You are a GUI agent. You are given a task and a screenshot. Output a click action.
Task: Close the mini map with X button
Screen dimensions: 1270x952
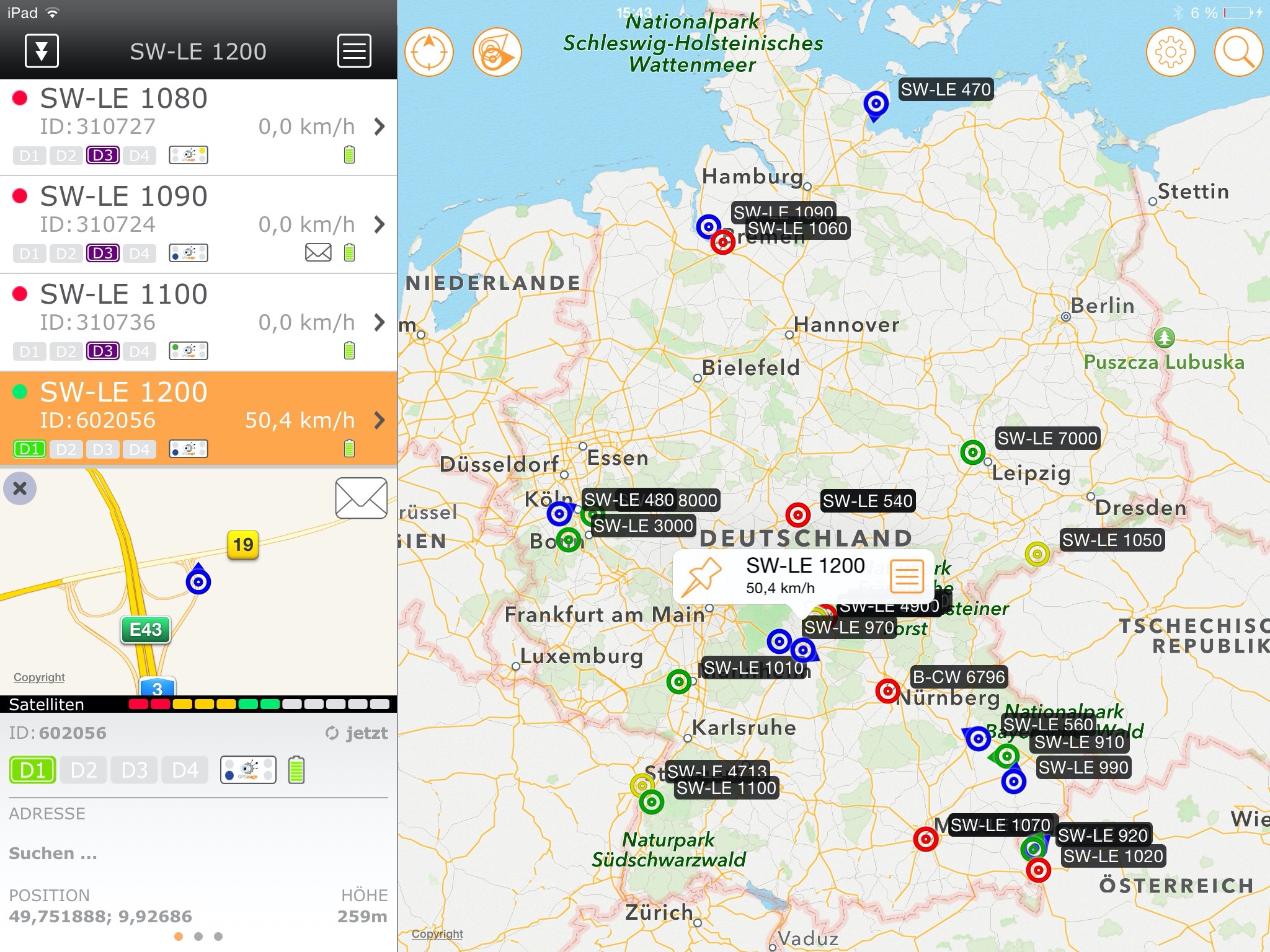pyautogui.click(x=20, y=488)
